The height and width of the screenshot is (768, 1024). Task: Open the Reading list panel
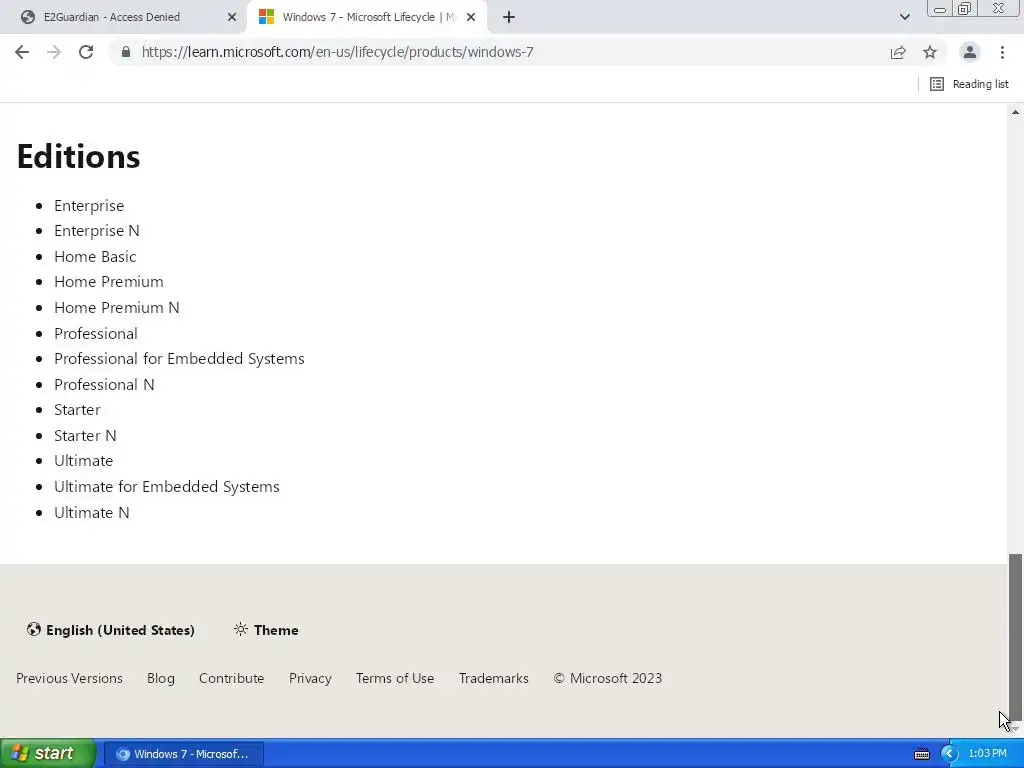pos(969,84)
